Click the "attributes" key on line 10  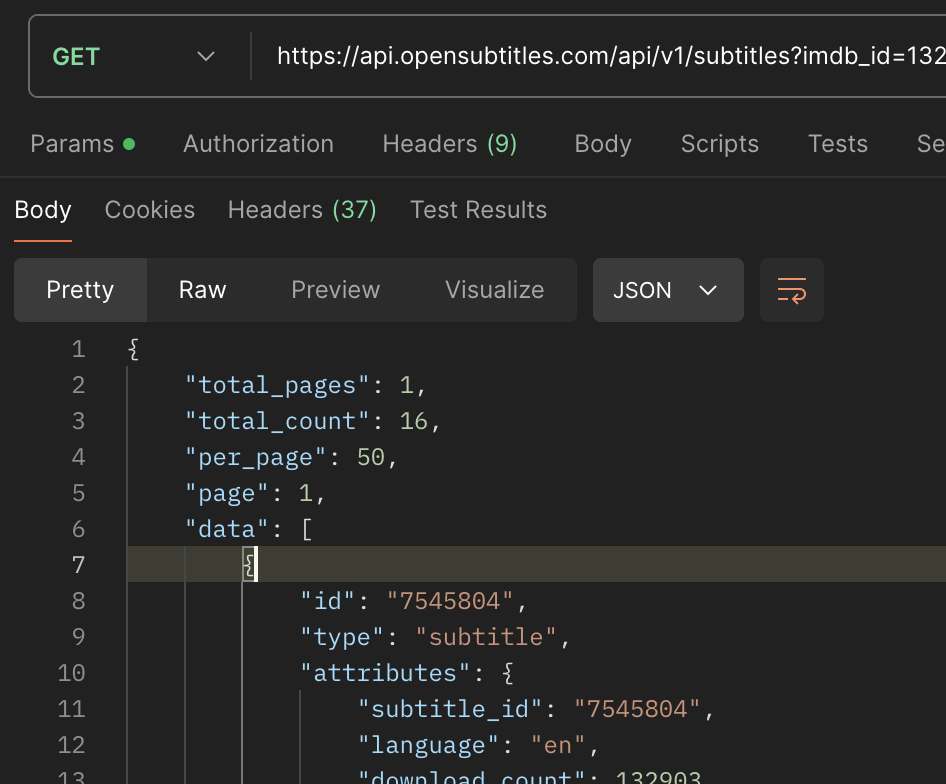385,673
